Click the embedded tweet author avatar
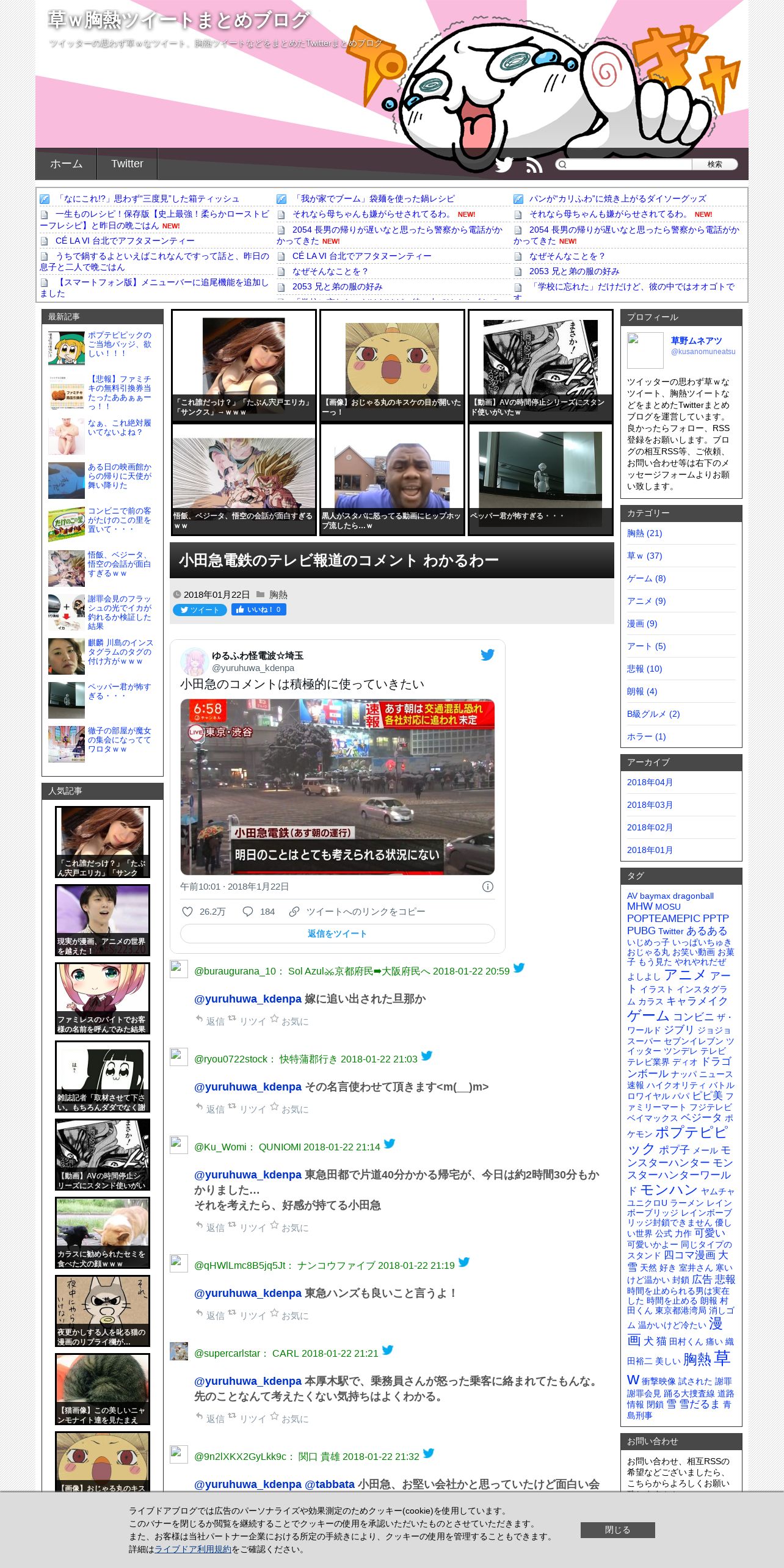This screenshot has height=1568, width=784. pyautogui.click(x=194, y=661)
